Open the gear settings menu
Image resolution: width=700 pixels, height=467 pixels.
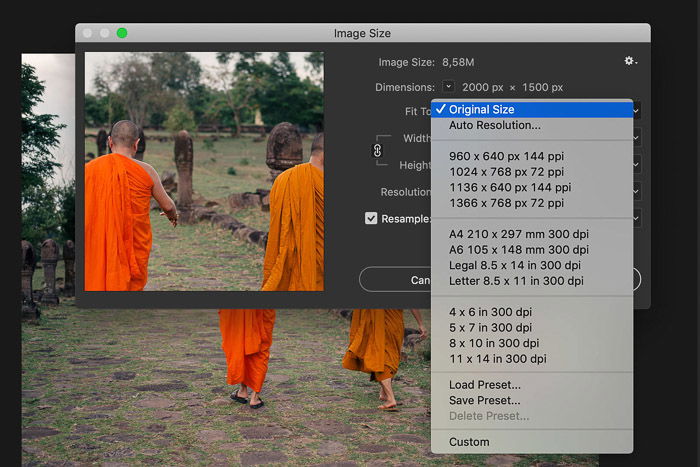630,62
